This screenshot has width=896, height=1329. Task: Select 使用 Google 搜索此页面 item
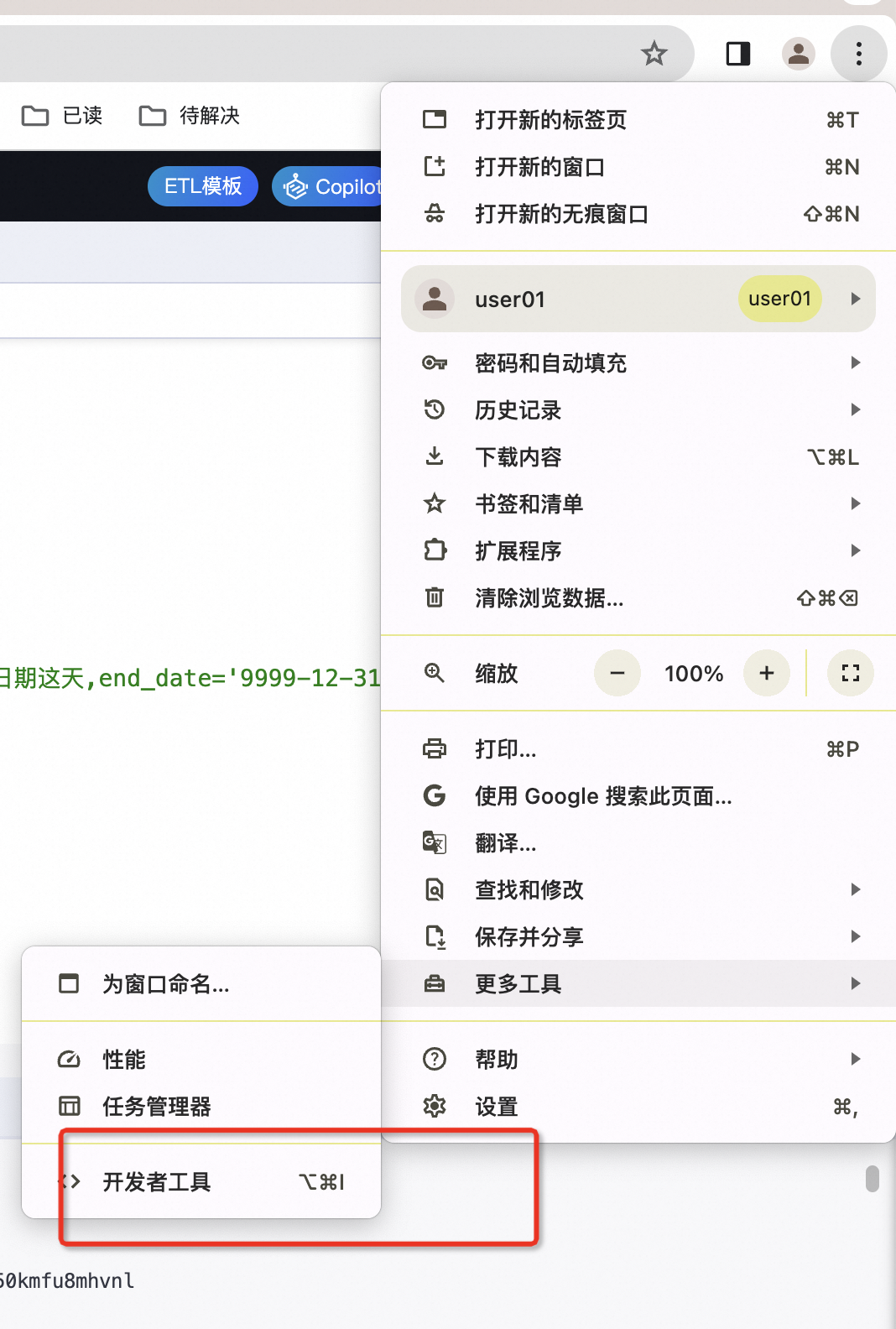tap(638, 795)
